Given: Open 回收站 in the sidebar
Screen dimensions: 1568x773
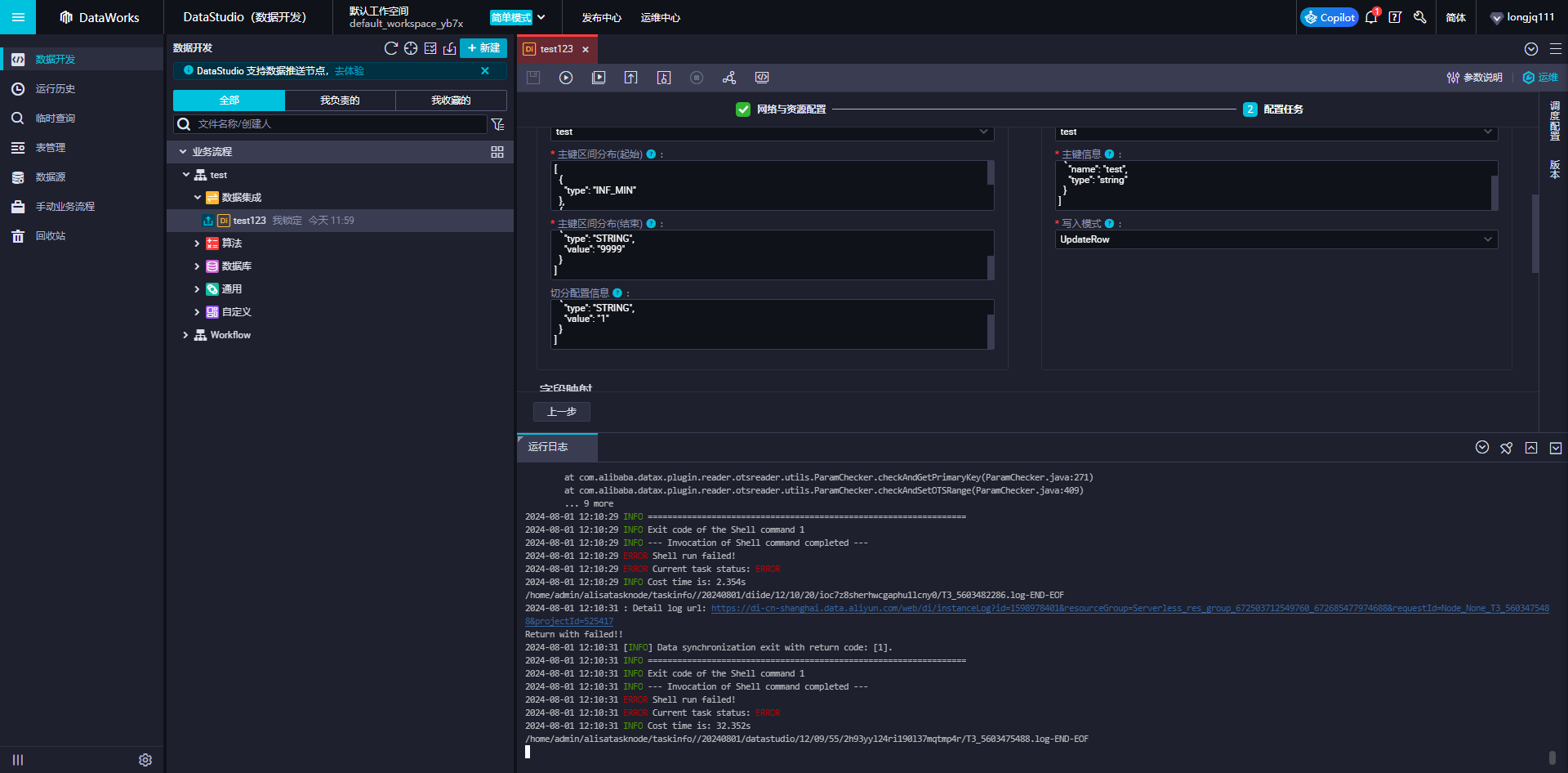Looking at the screenshot, I should pos(82,235).
